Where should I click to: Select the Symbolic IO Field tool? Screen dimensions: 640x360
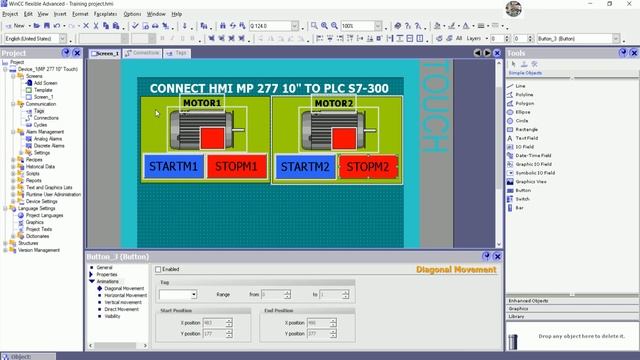pos(535,173)
